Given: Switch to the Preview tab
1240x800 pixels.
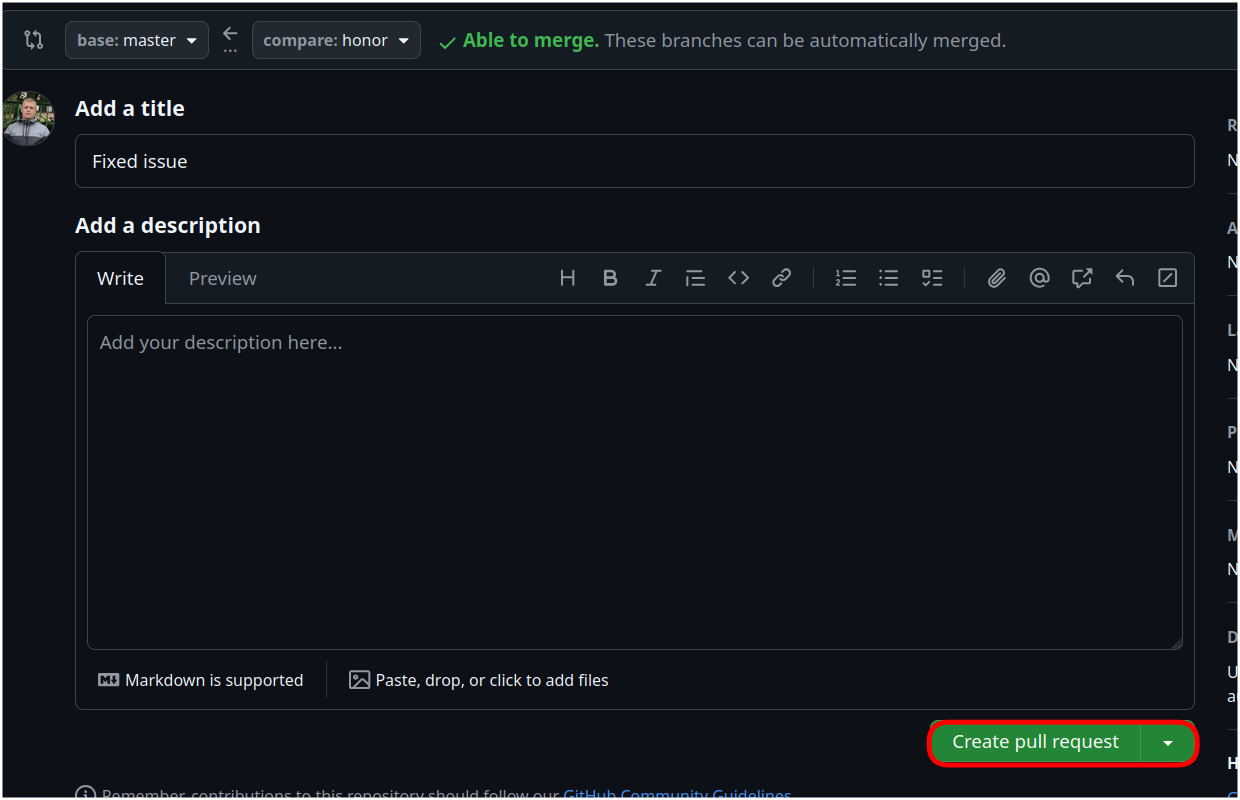Looking at the screenshot, I should [222, 278].
